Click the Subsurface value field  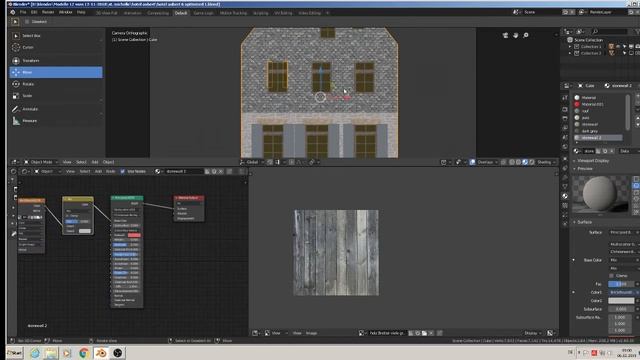pos(621,309)
